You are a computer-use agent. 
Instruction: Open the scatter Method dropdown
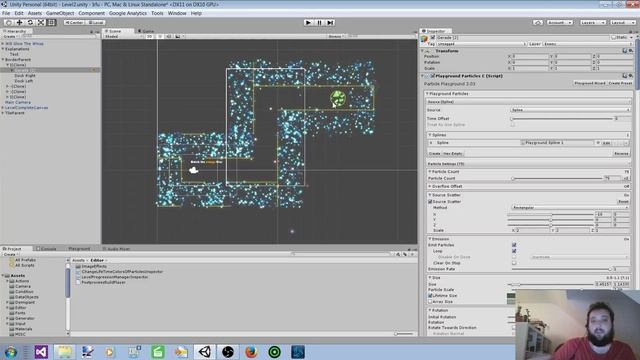click(570, 207)
